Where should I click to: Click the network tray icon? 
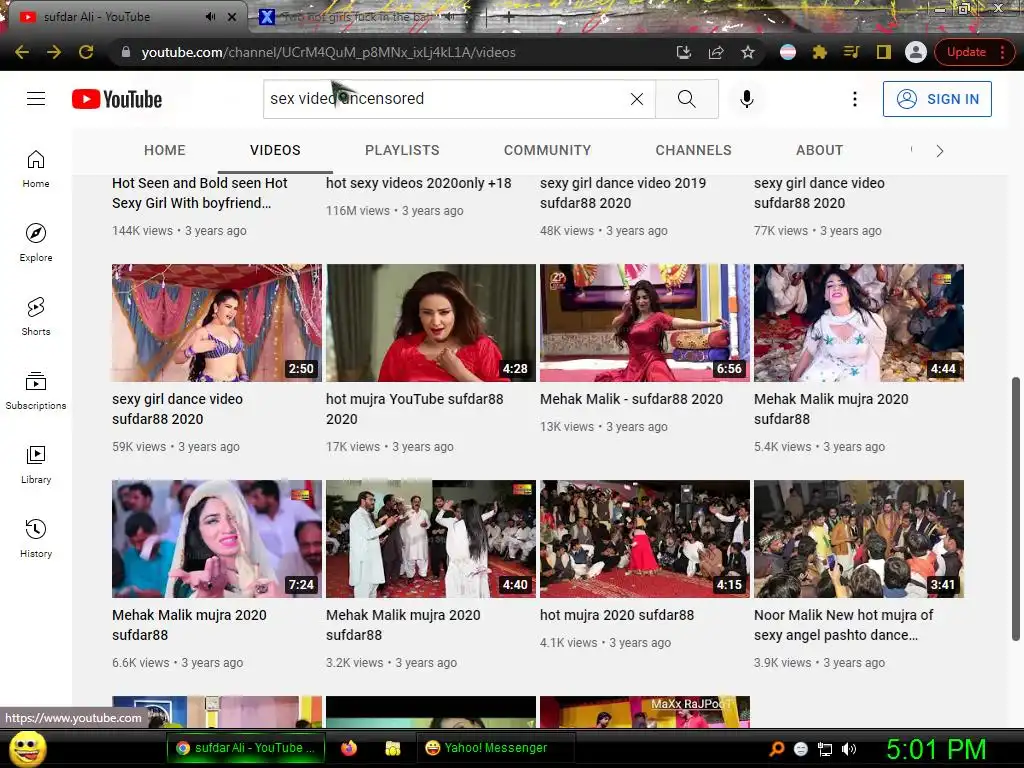tap(825, 749)
